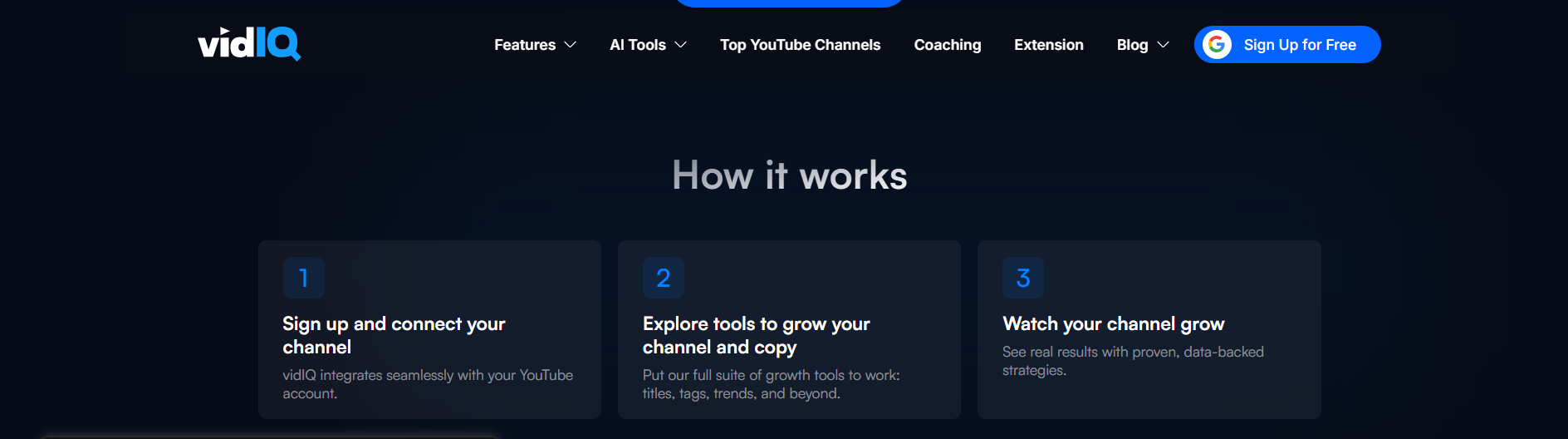Viewport: 1568px width, 439px height.
Task: Select 'Watch your channel grow' title
Action: pos(1113,323)
